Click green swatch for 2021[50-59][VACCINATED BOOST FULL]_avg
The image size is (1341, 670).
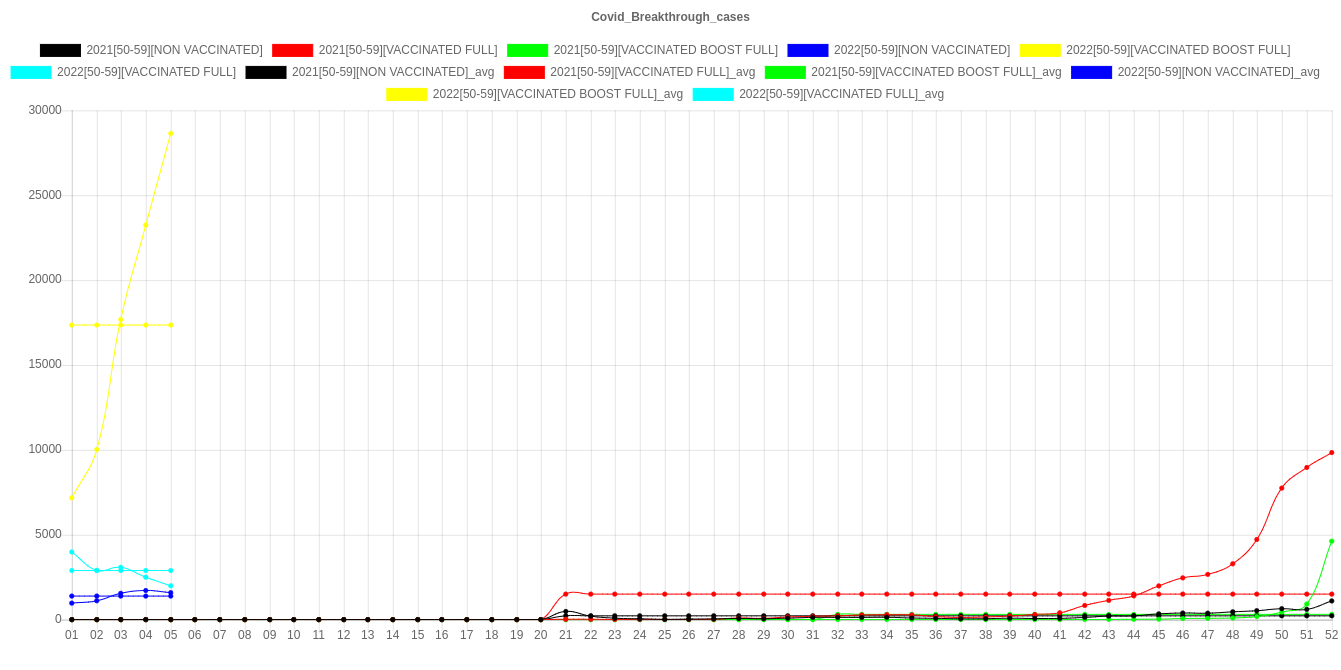784,72
